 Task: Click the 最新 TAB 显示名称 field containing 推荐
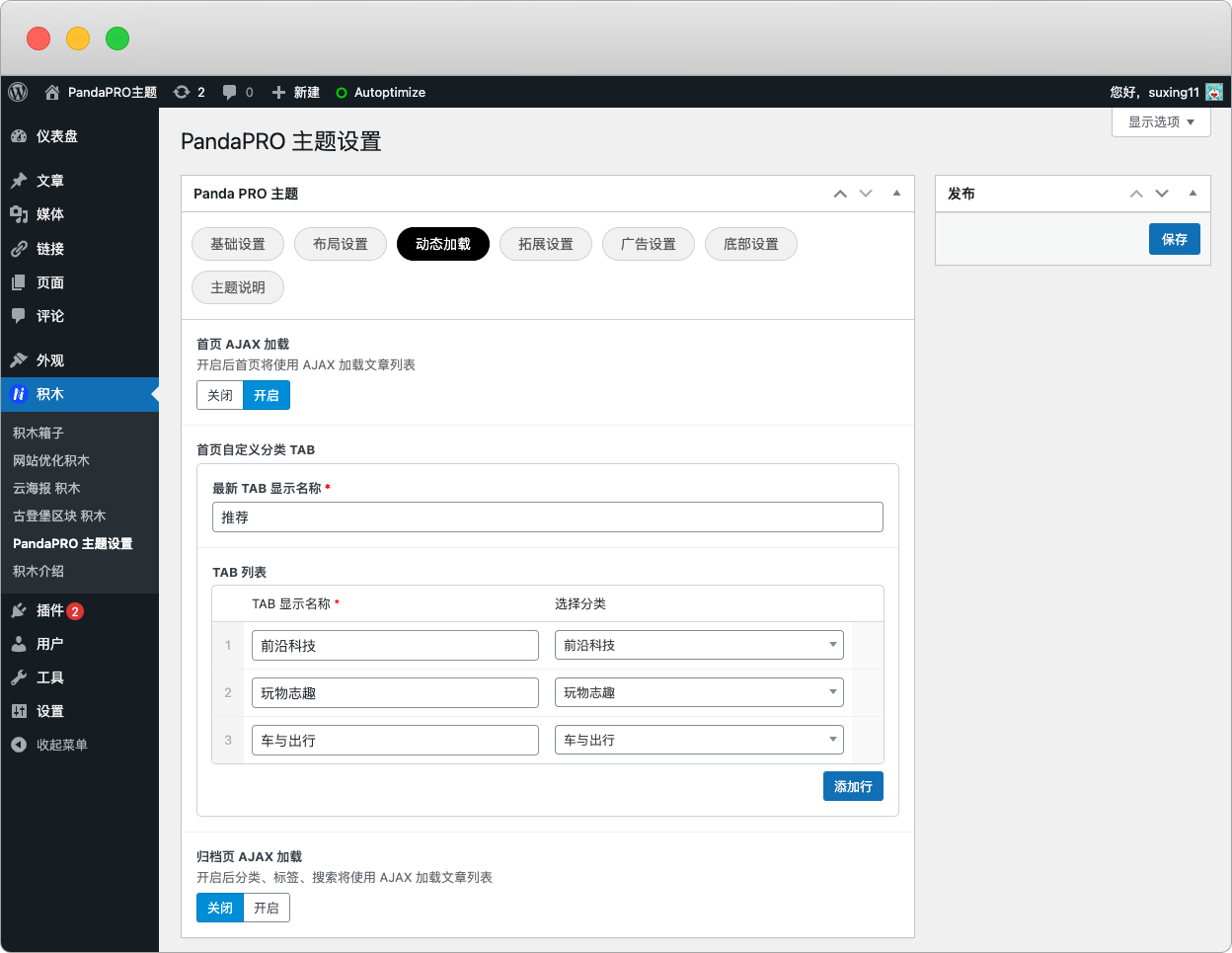tap(548, 516)
